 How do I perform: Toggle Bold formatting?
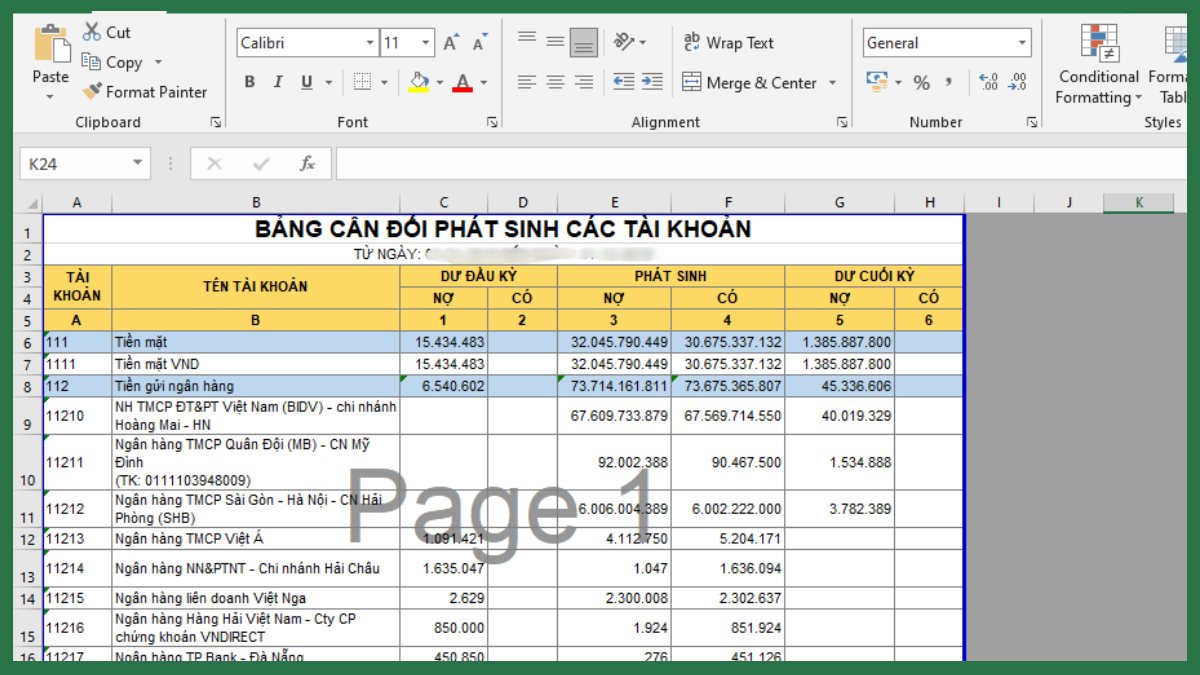coord(249,82)
